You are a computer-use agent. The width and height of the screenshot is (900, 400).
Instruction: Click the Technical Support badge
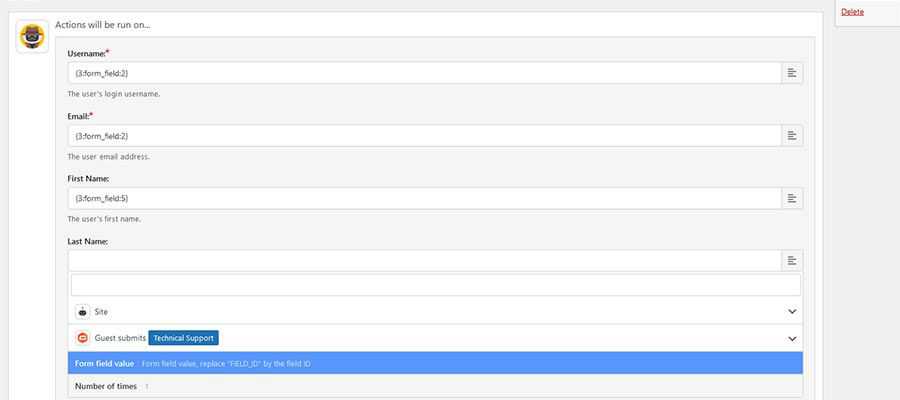(x=183, y=338)
